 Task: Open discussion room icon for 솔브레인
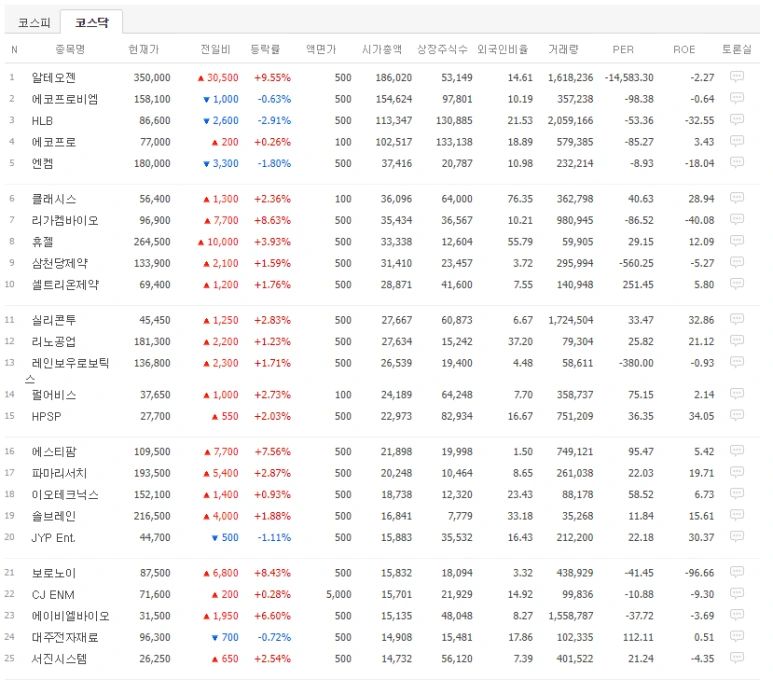pos(737,515)
